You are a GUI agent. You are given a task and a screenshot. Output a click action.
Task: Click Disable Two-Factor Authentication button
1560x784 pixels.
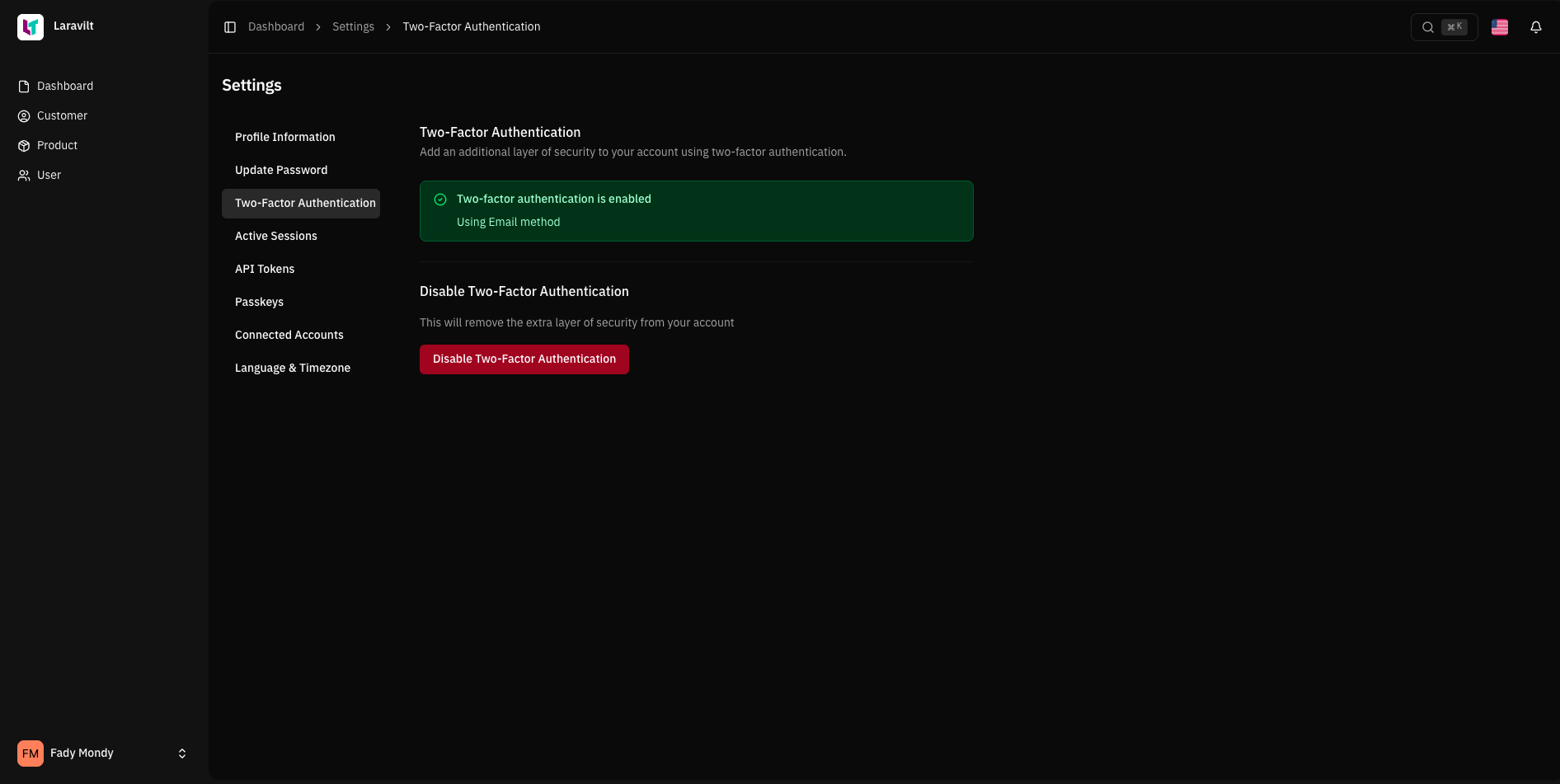[524, 359]
